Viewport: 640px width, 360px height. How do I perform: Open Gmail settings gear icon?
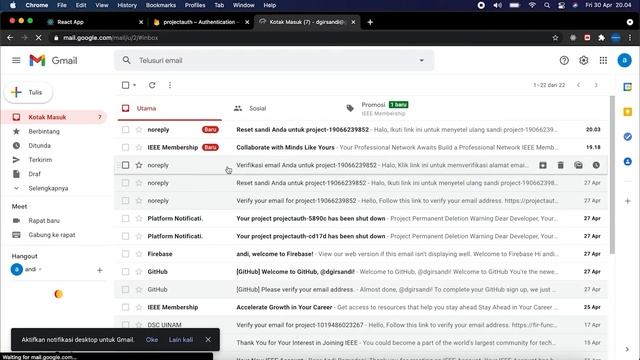click(x=584, y=60)
